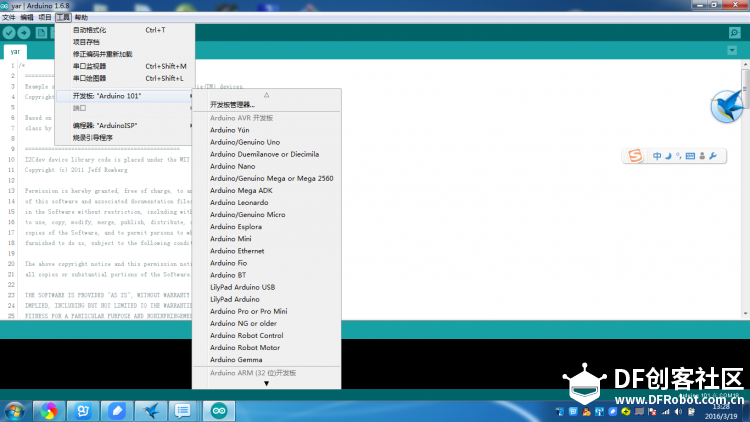Click the New sketch toolbar icon
Viewport: 750px width, 422px height.
[42, 33]
